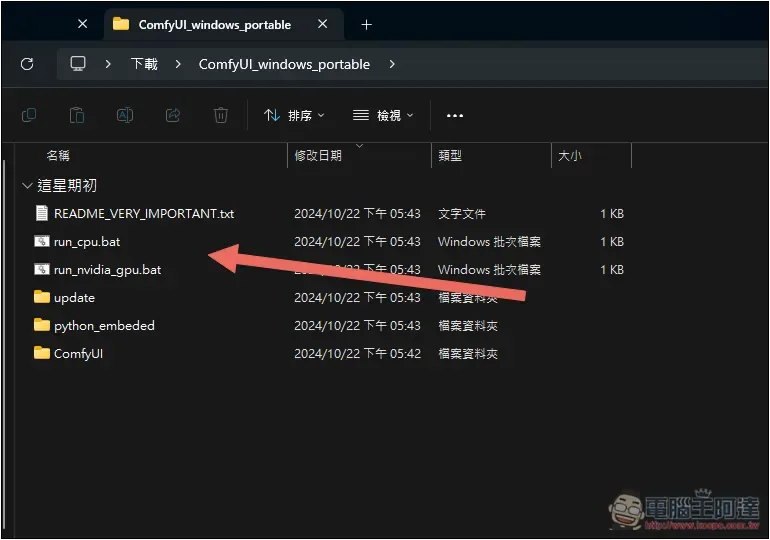Image resolution: width=770 pixels, height=540 pixels.
Task: Open the 排序 sort dropdown
Action: pyautogui.click(x=294, y=115)
